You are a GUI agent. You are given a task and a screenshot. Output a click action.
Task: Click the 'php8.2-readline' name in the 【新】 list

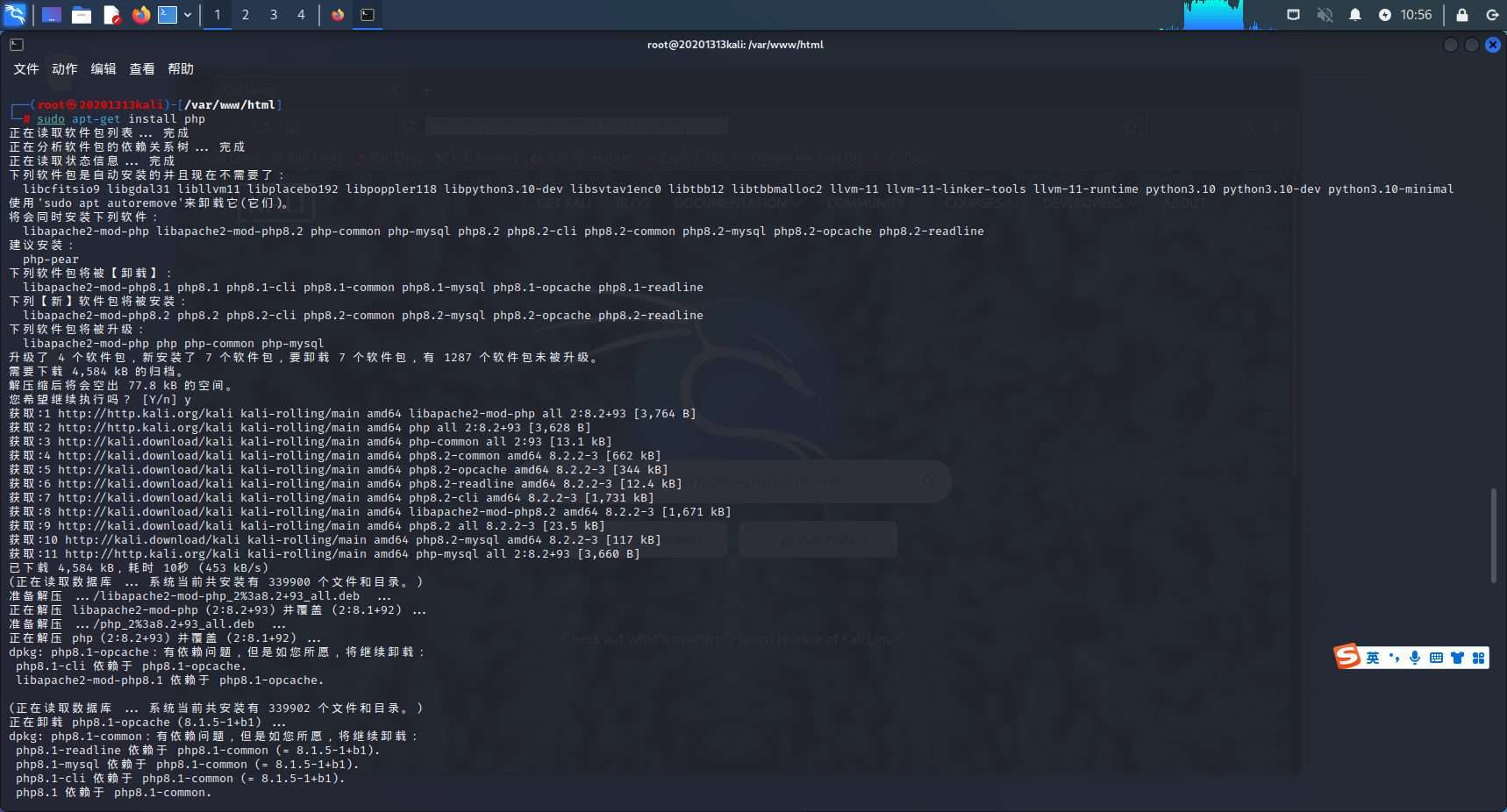[651, 316]
